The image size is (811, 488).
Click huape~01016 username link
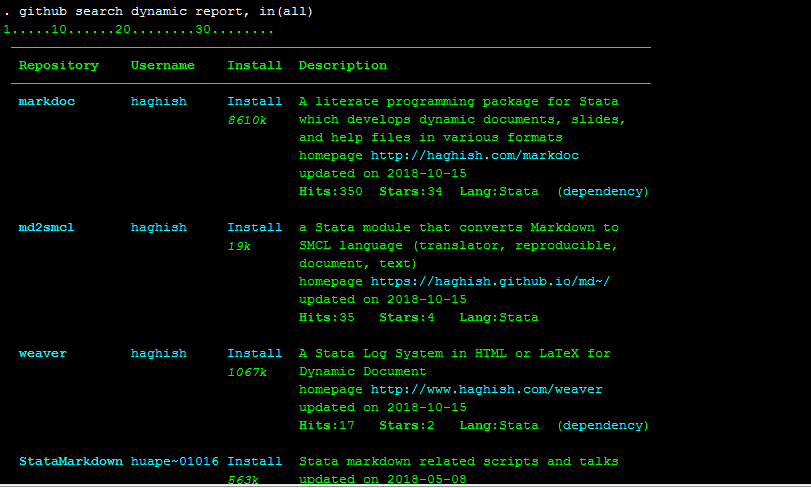click(x=175, y=461)
